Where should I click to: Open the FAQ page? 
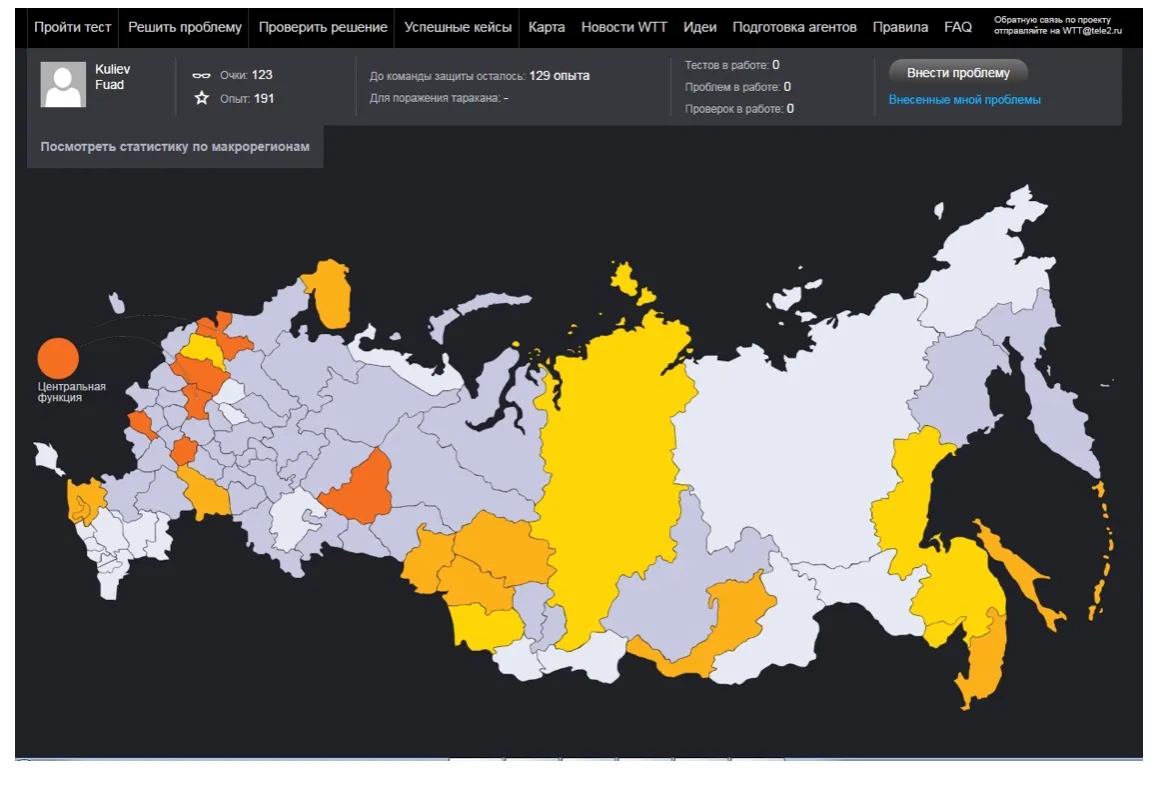[958, 27]
